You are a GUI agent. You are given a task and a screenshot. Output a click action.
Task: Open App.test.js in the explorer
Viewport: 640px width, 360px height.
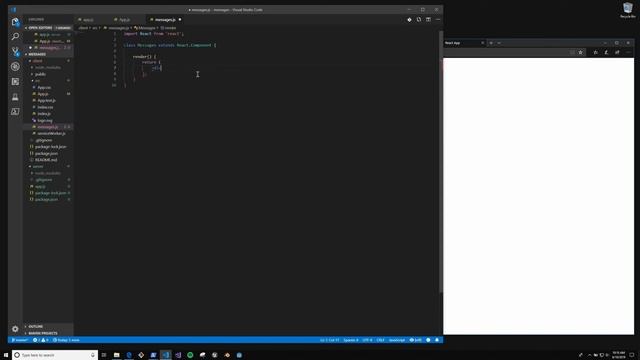[x=46, y=100]
